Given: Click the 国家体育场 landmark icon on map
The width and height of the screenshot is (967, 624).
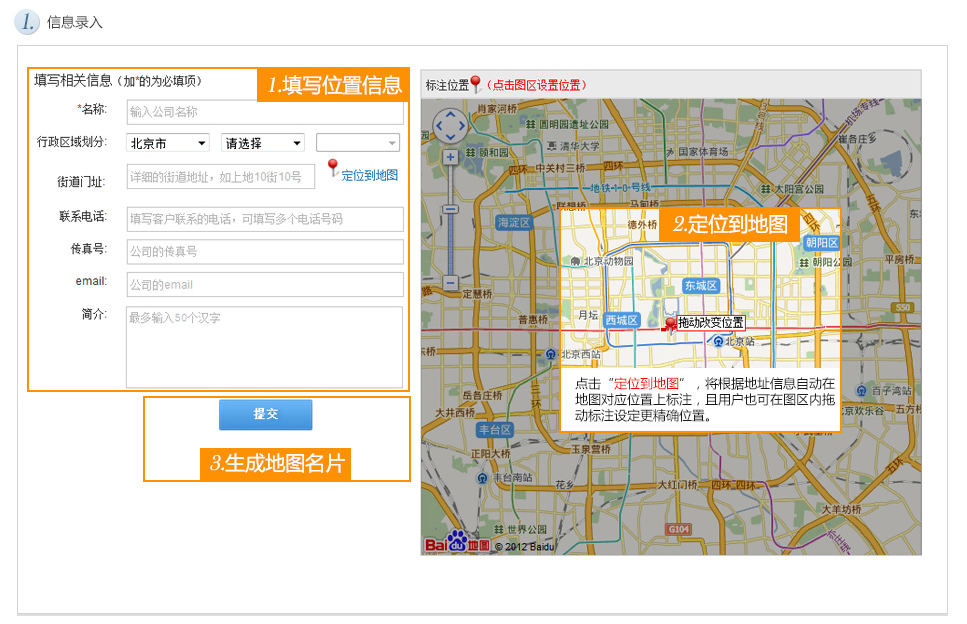Looking at the screenshot, I should click(670, 152).
